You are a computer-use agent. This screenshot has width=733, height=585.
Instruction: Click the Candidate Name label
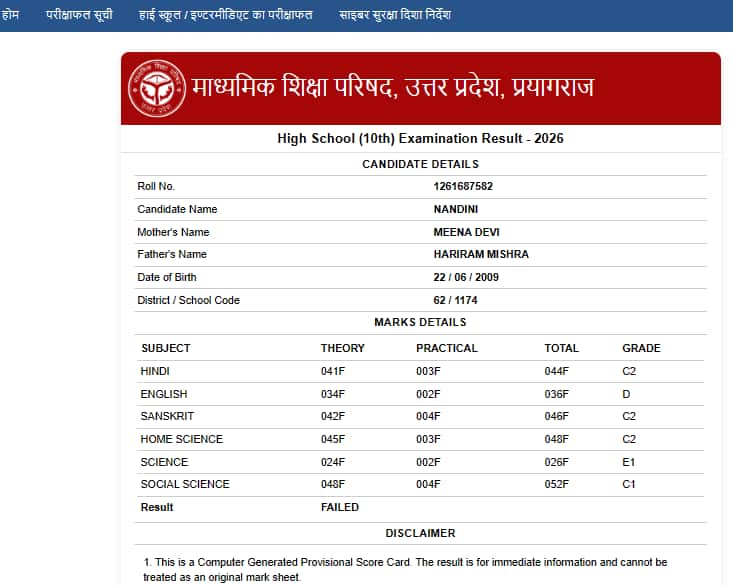click(x=177, y=209)
